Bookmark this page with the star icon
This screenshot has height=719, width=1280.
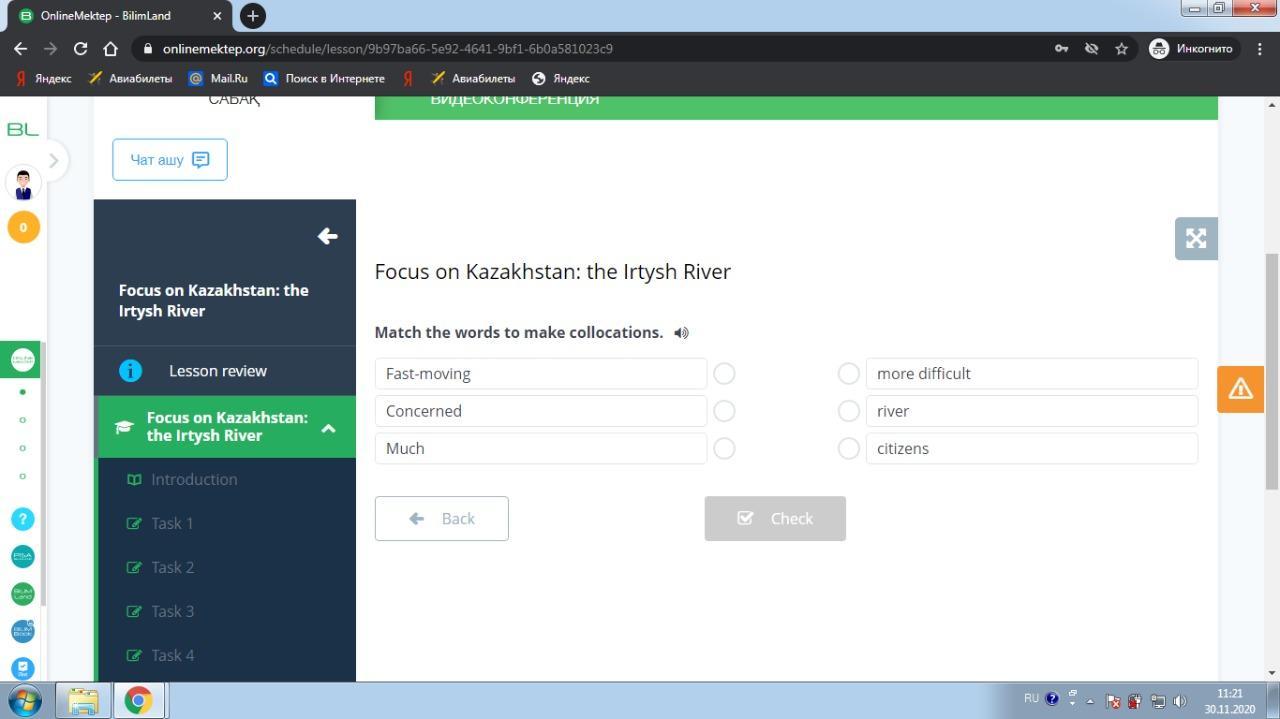pos(1121,48)
